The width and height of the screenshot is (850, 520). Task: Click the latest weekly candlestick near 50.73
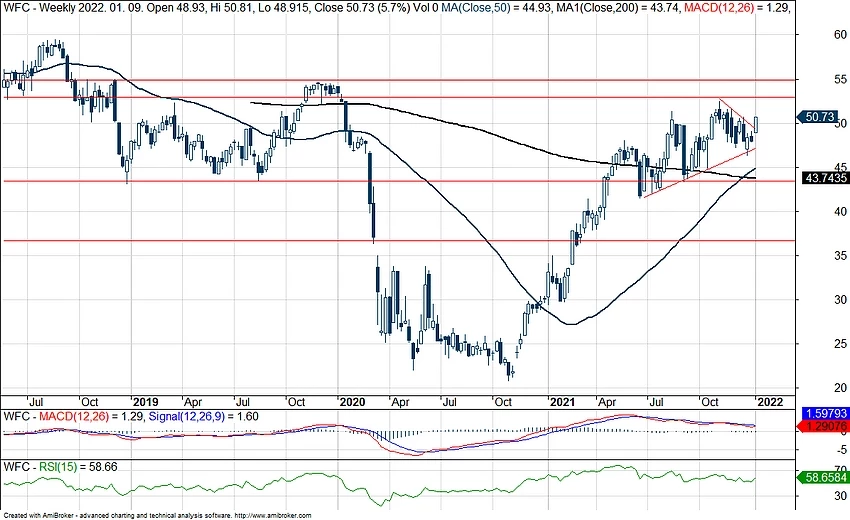(756, 124)
